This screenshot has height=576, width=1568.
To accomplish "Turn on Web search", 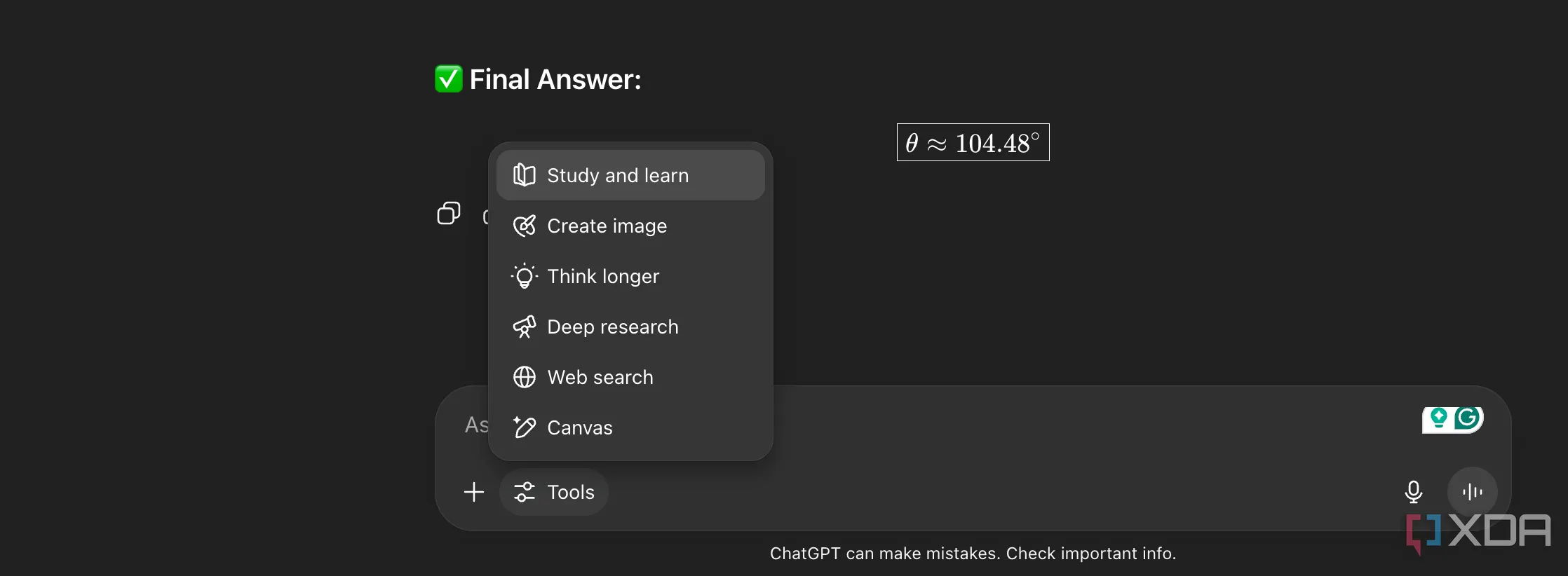I will point(630,377).
